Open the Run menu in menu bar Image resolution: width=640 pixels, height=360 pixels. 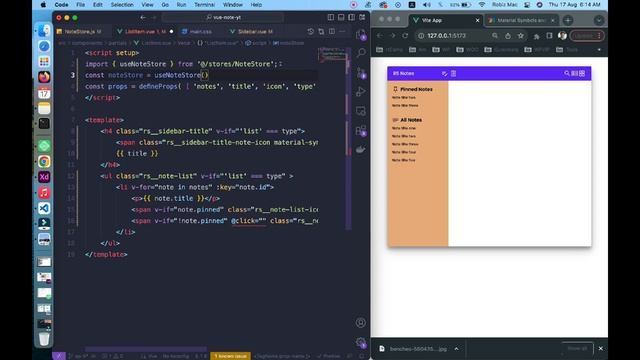pyautogui.click(x=181, y=5)
